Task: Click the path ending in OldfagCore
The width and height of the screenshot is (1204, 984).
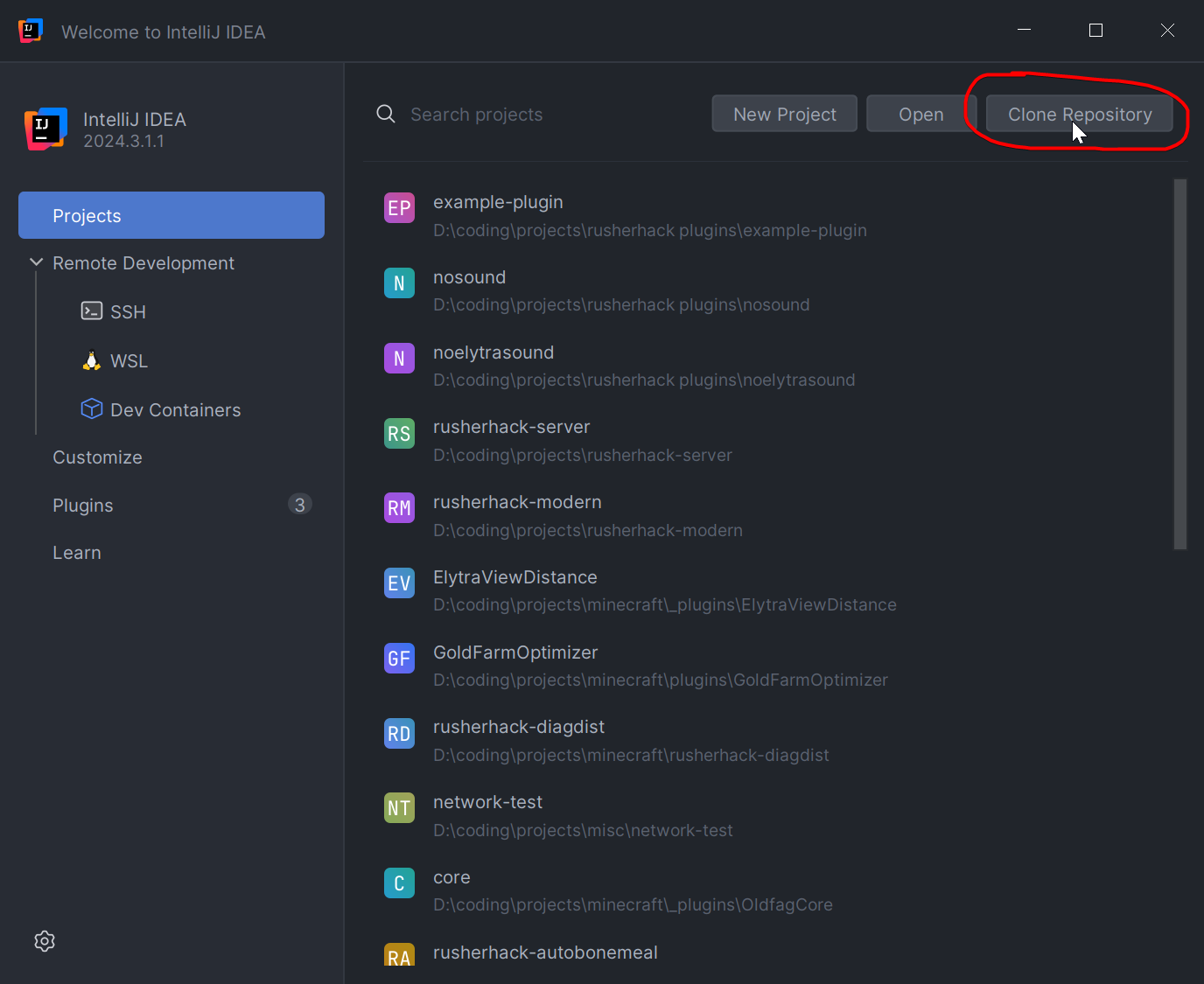Action: point(633,904)
